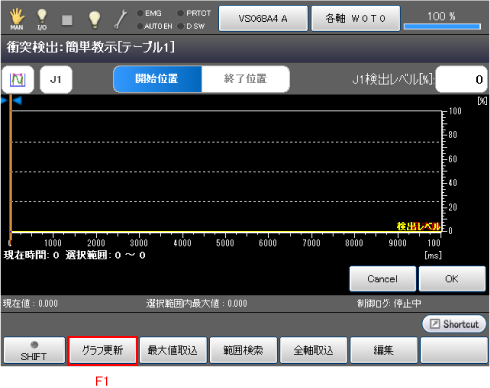Click the 選択範囲: 0 ～ 0 text
Screen dimensions: 490x388
(x=105, y=255)
